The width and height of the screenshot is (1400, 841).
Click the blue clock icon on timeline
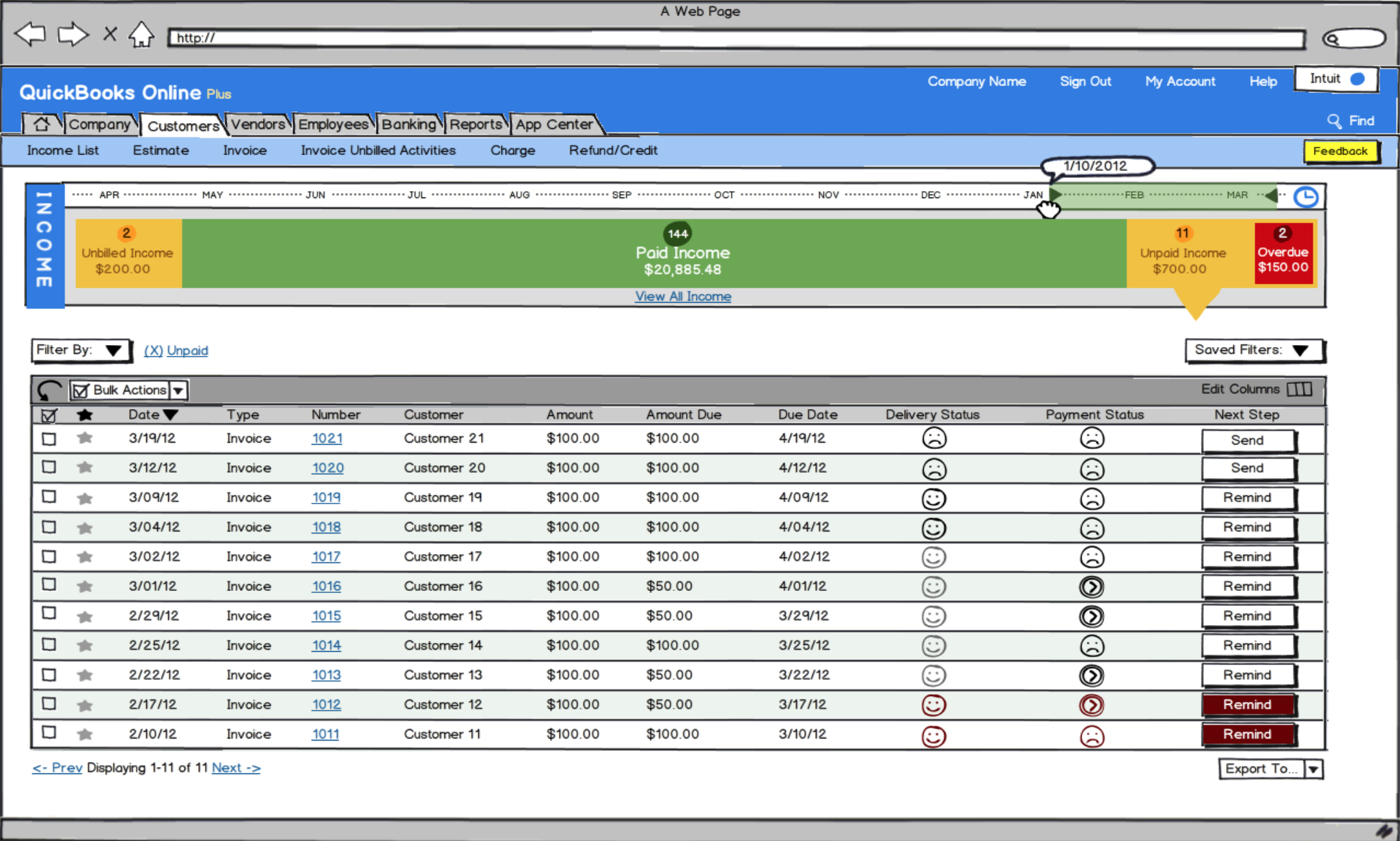(1306, 197)
